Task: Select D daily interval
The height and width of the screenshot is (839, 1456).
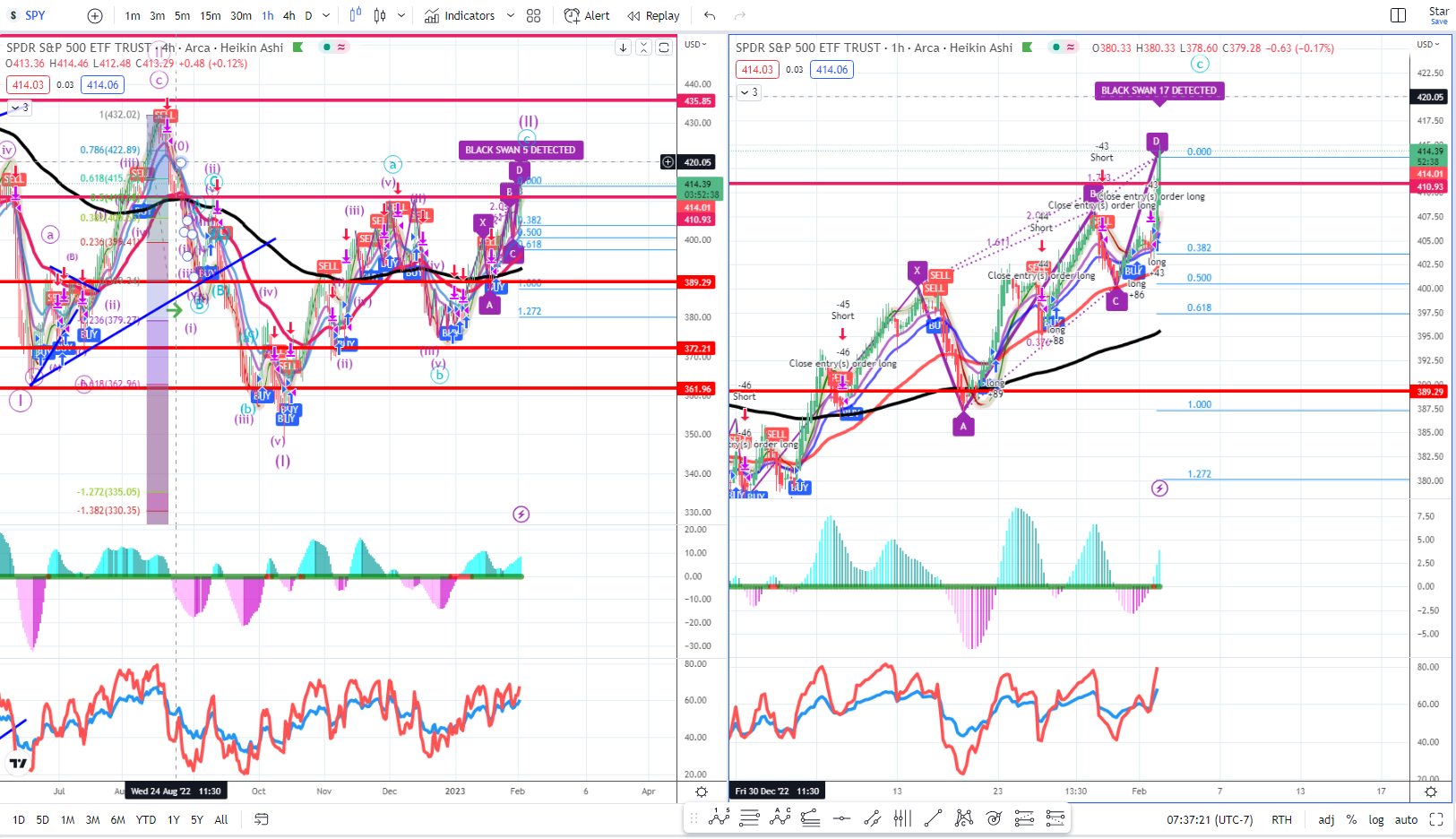Action: (x=308, y=15)
